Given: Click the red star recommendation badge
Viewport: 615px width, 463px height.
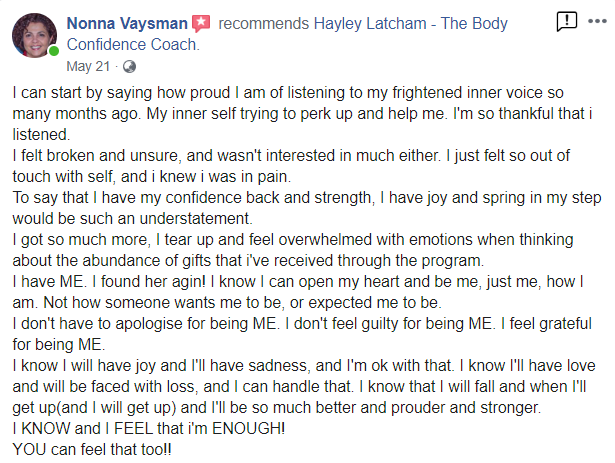Looking at the screenshot, I should [x=201, y=24].
